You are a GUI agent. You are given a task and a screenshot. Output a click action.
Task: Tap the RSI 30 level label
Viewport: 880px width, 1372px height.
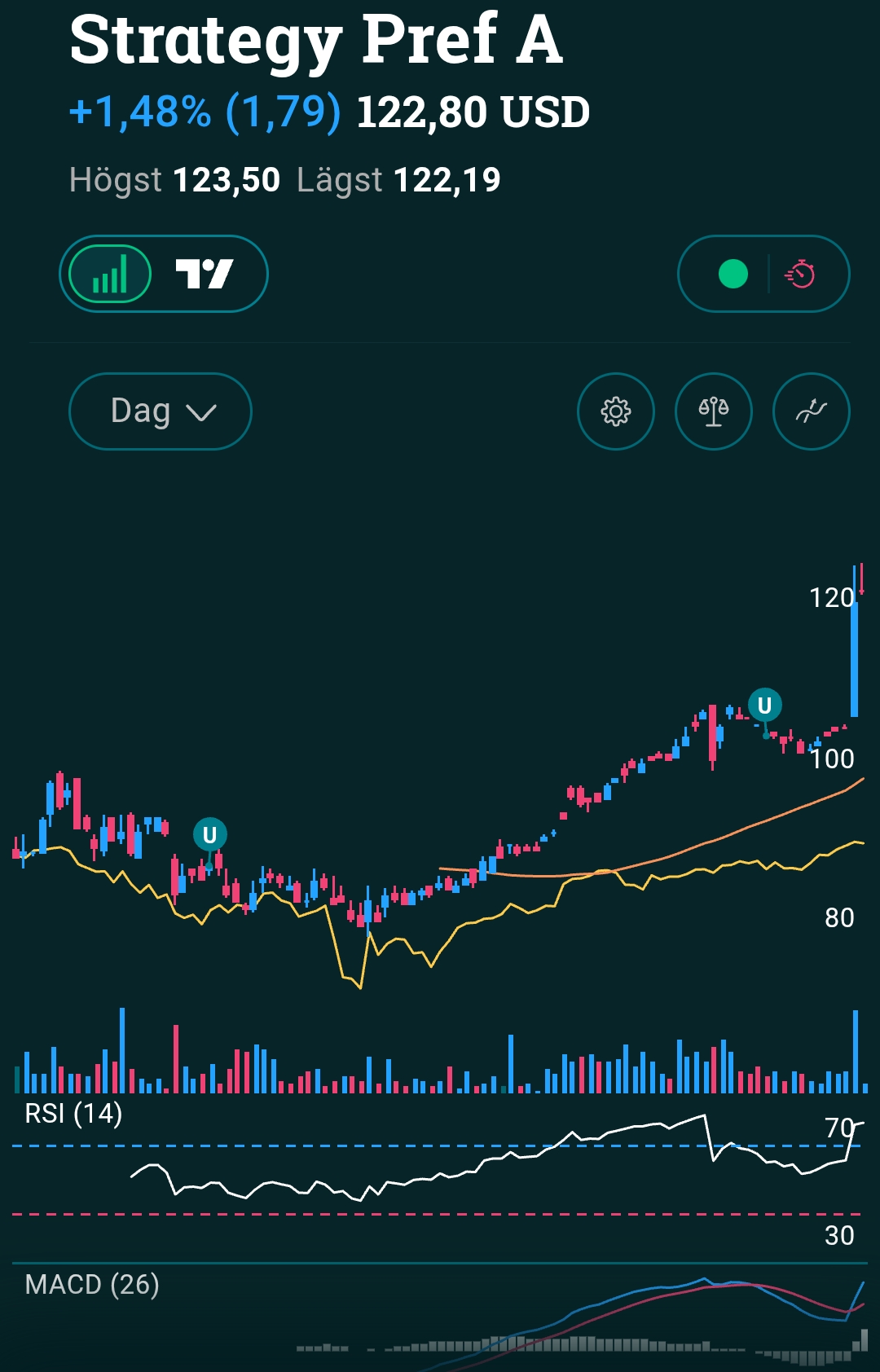(x=839, y=1236)
